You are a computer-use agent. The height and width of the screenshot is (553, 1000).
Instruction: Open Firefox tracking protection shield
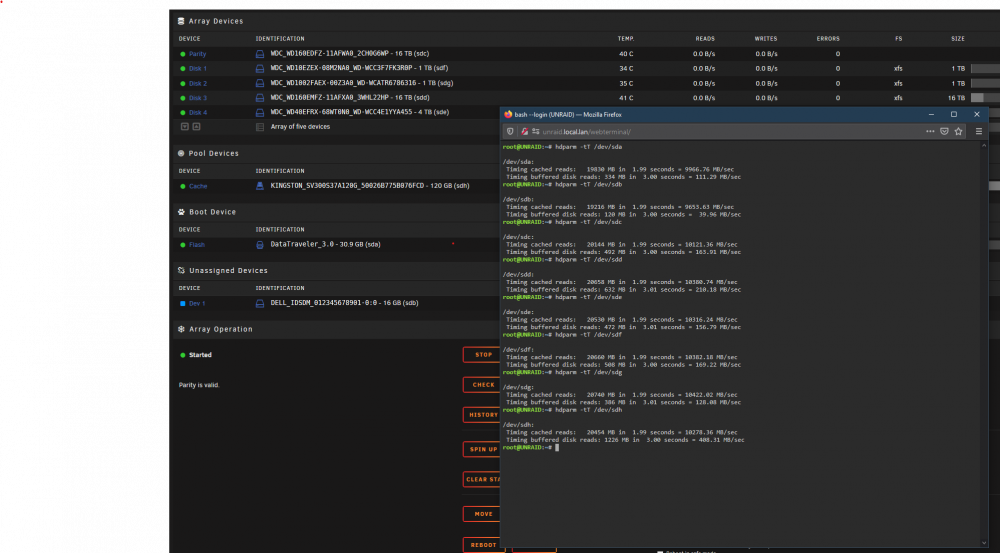(x=510, y=131)
